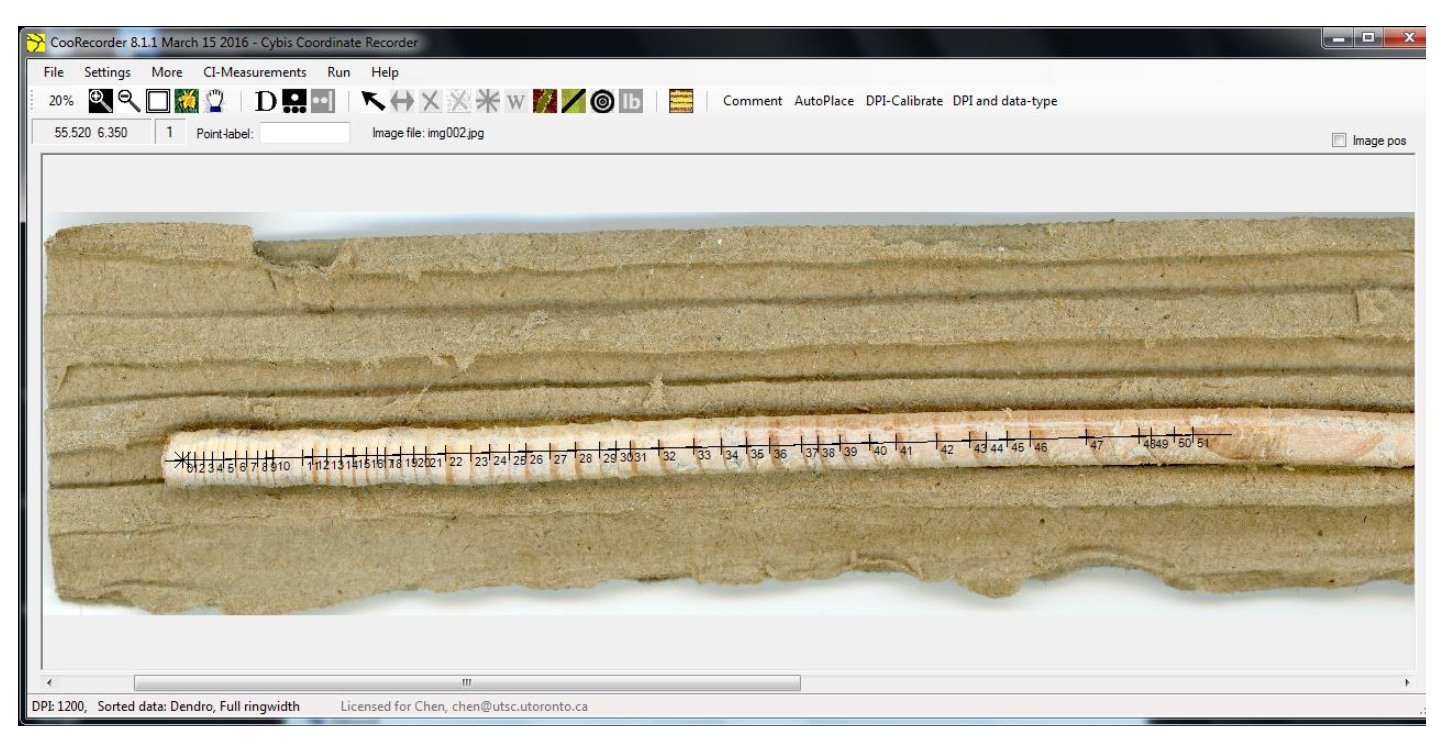This screenshot has width=1454, height=748.
Task: Select the hand pan tool
Action: (216, 101)
